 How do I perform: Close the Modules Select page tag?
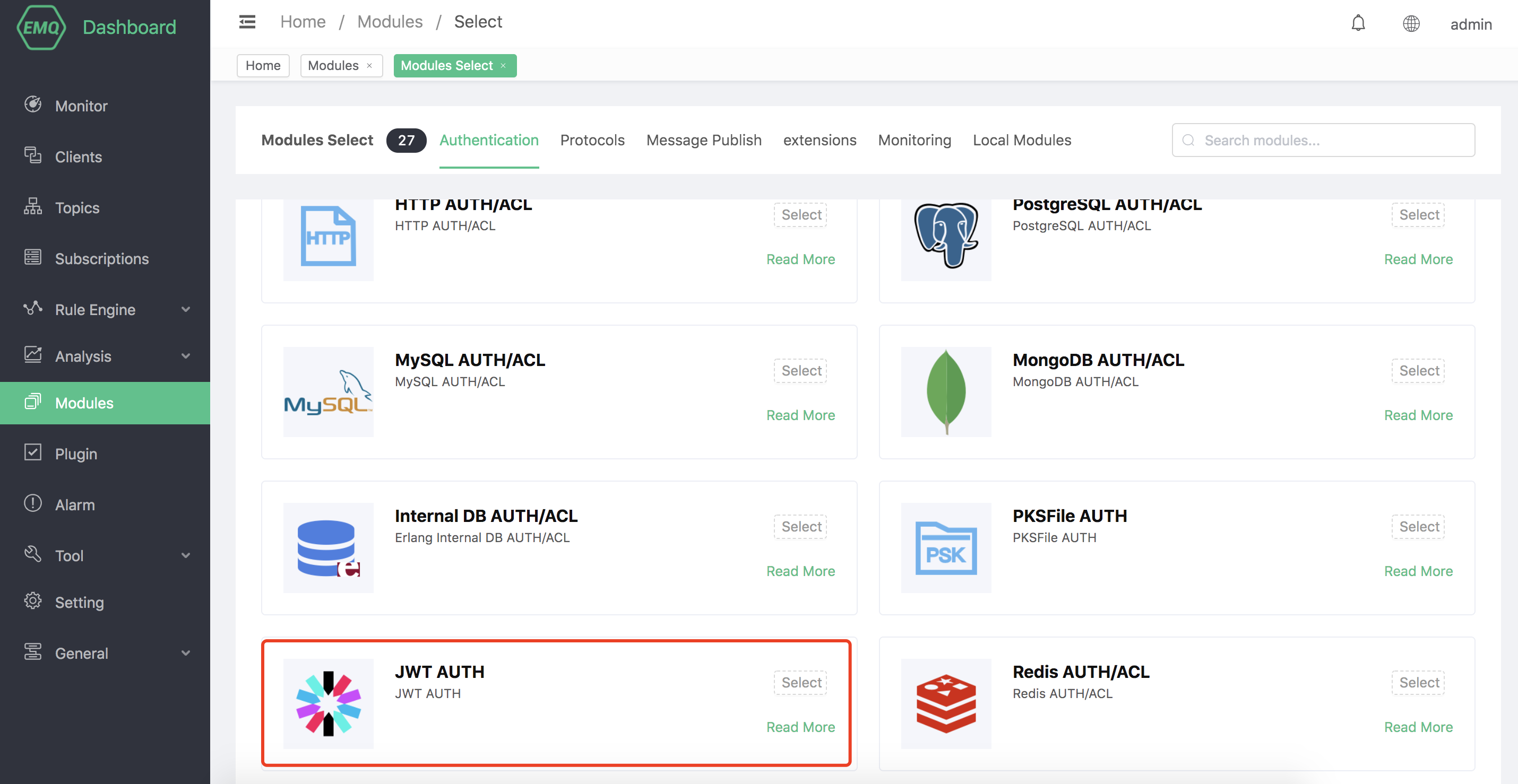(503, 66)
